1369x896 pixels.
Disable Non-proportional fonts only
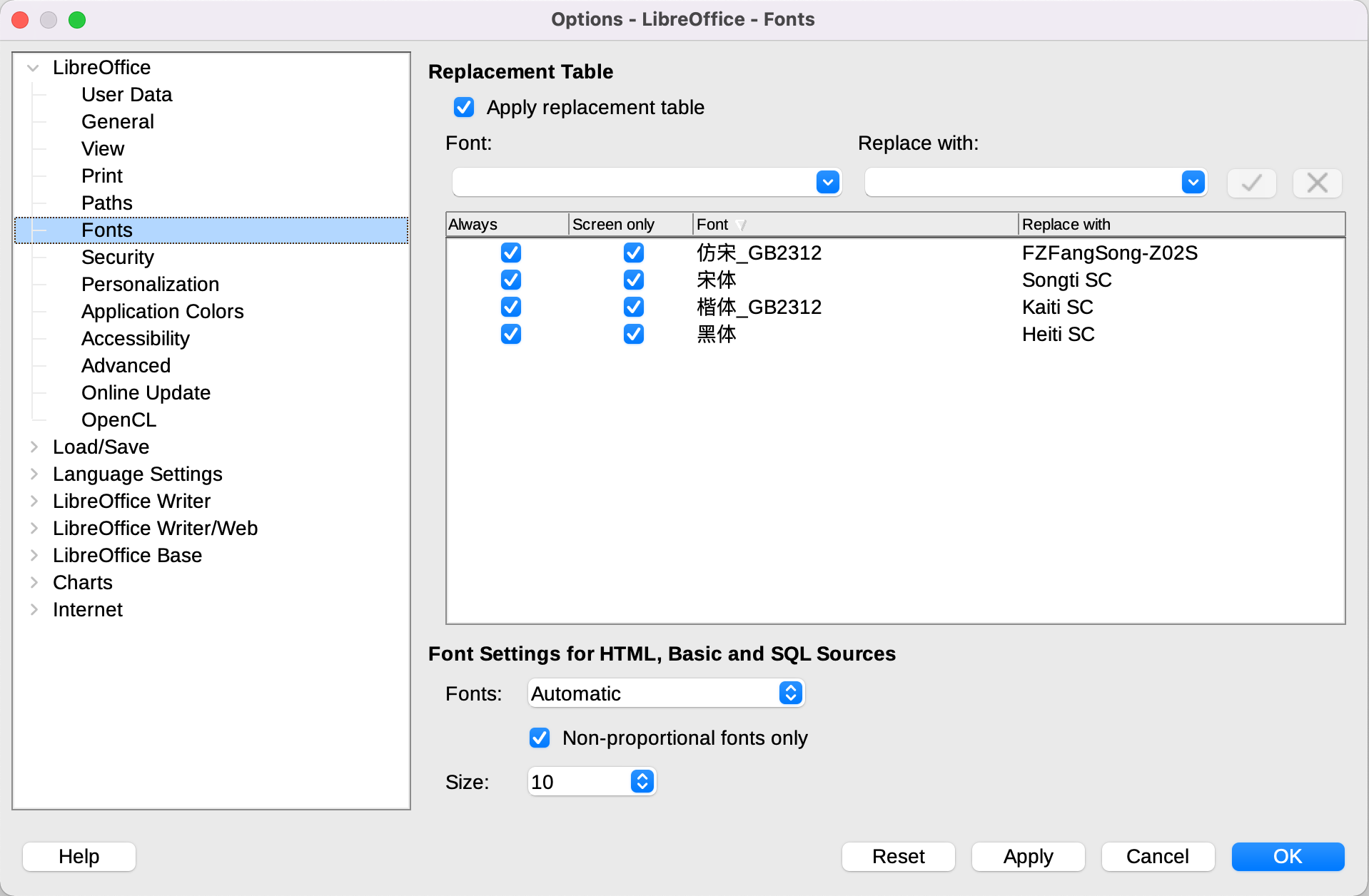540,738
